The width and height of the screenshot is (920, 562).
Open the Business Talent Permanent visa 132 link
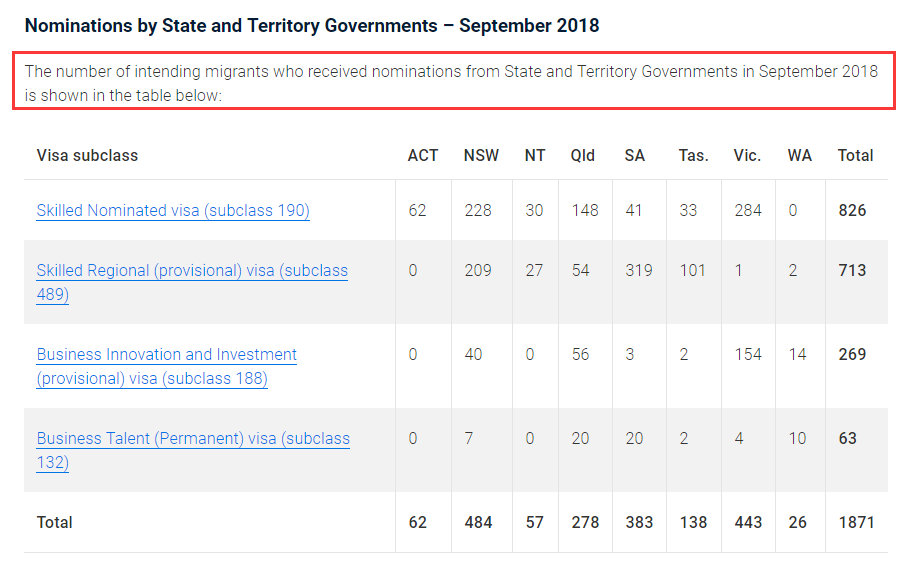click(x=193, y=439)
